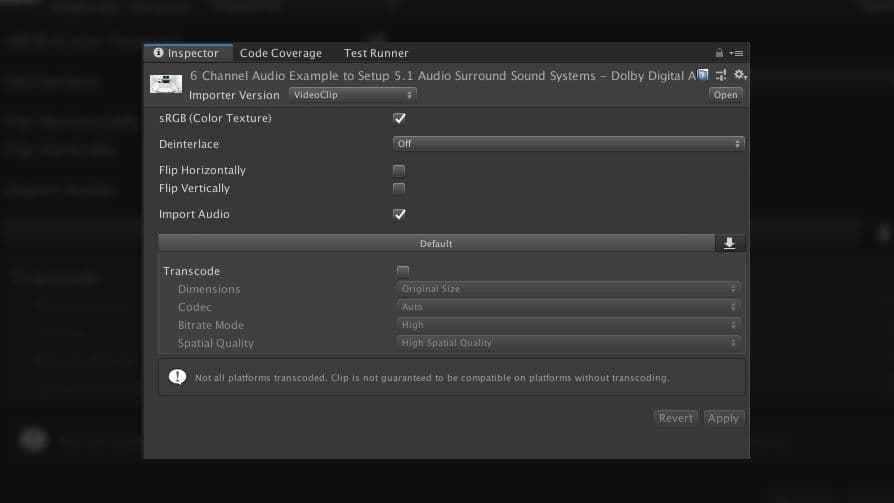
Task: Switch to the Test Runner tab
Action: pos(376,53)
